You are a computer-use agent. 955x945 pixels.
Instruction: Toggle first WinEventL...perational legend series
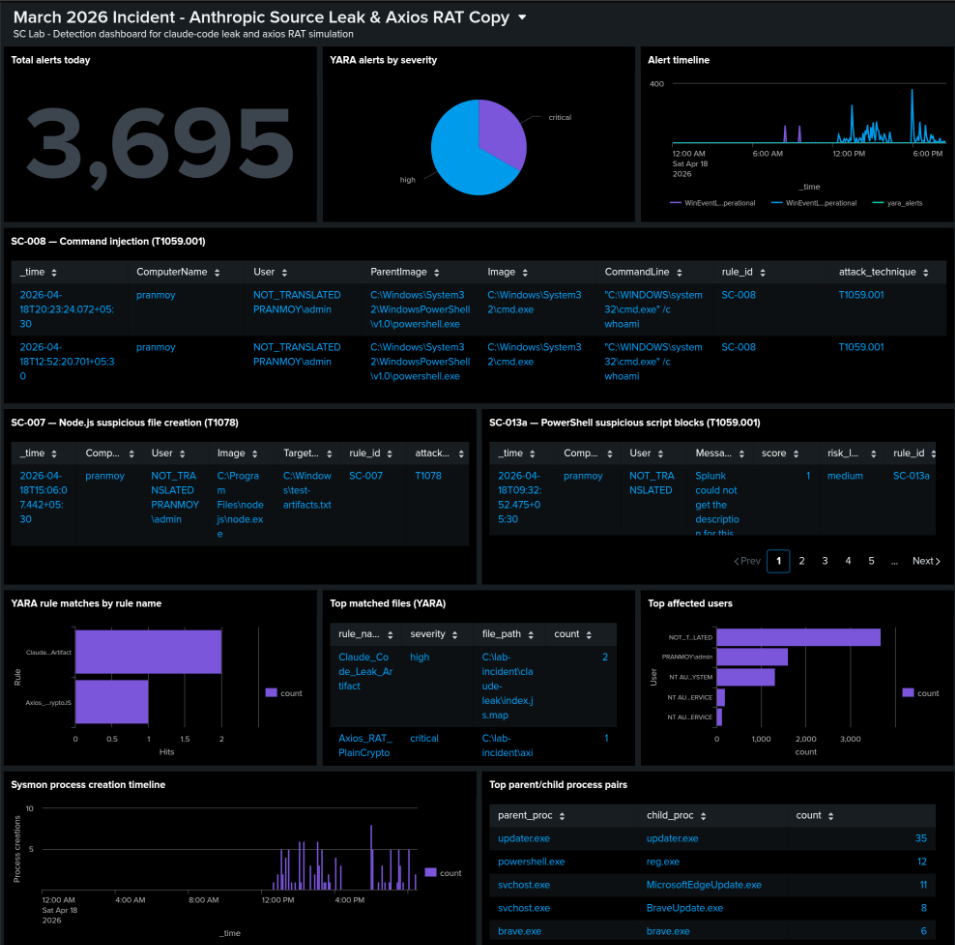click(x=713, y=203)
